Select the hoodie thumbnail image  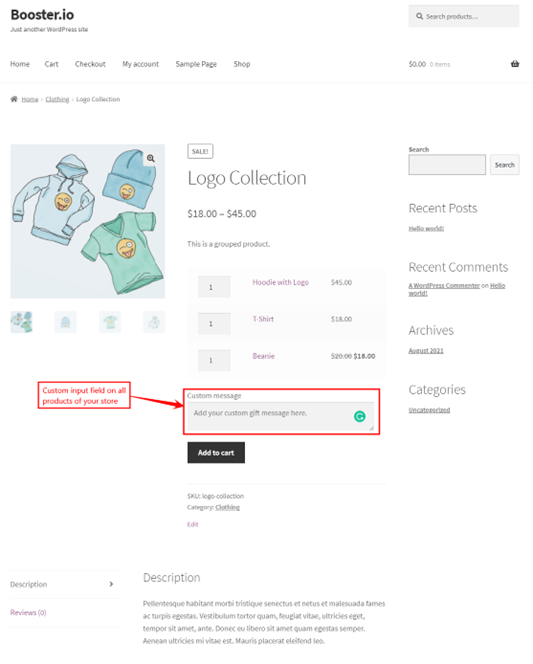coord(154,322)
